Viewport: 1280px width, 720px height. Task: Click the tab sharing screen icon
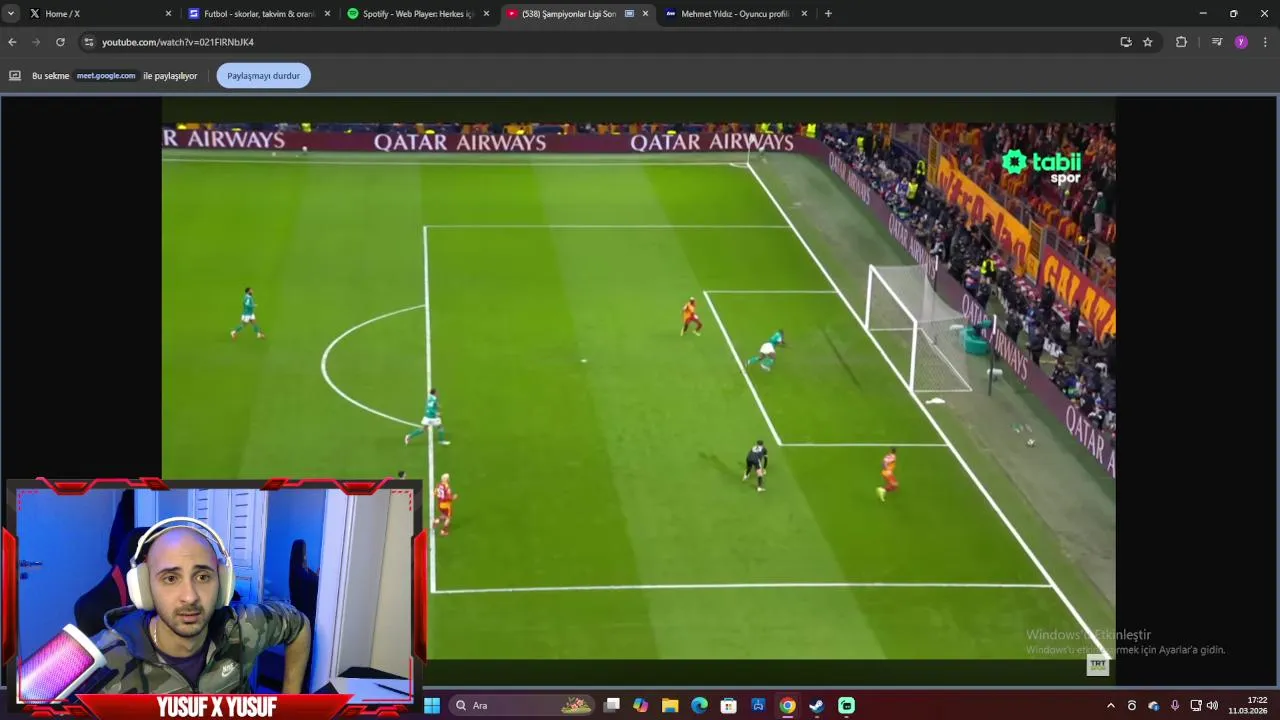click(x=15, y=76)
